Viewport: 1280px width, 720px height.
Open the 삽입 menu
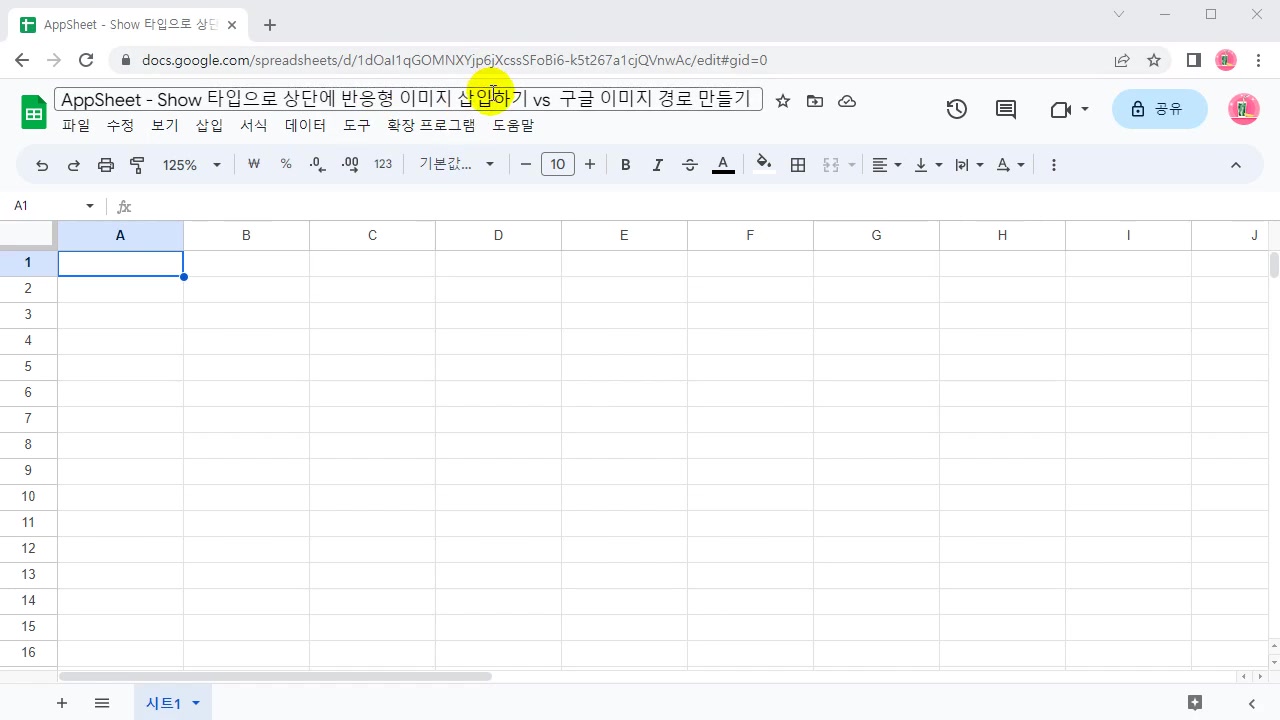pyautogui.click(x=209, y=126)
